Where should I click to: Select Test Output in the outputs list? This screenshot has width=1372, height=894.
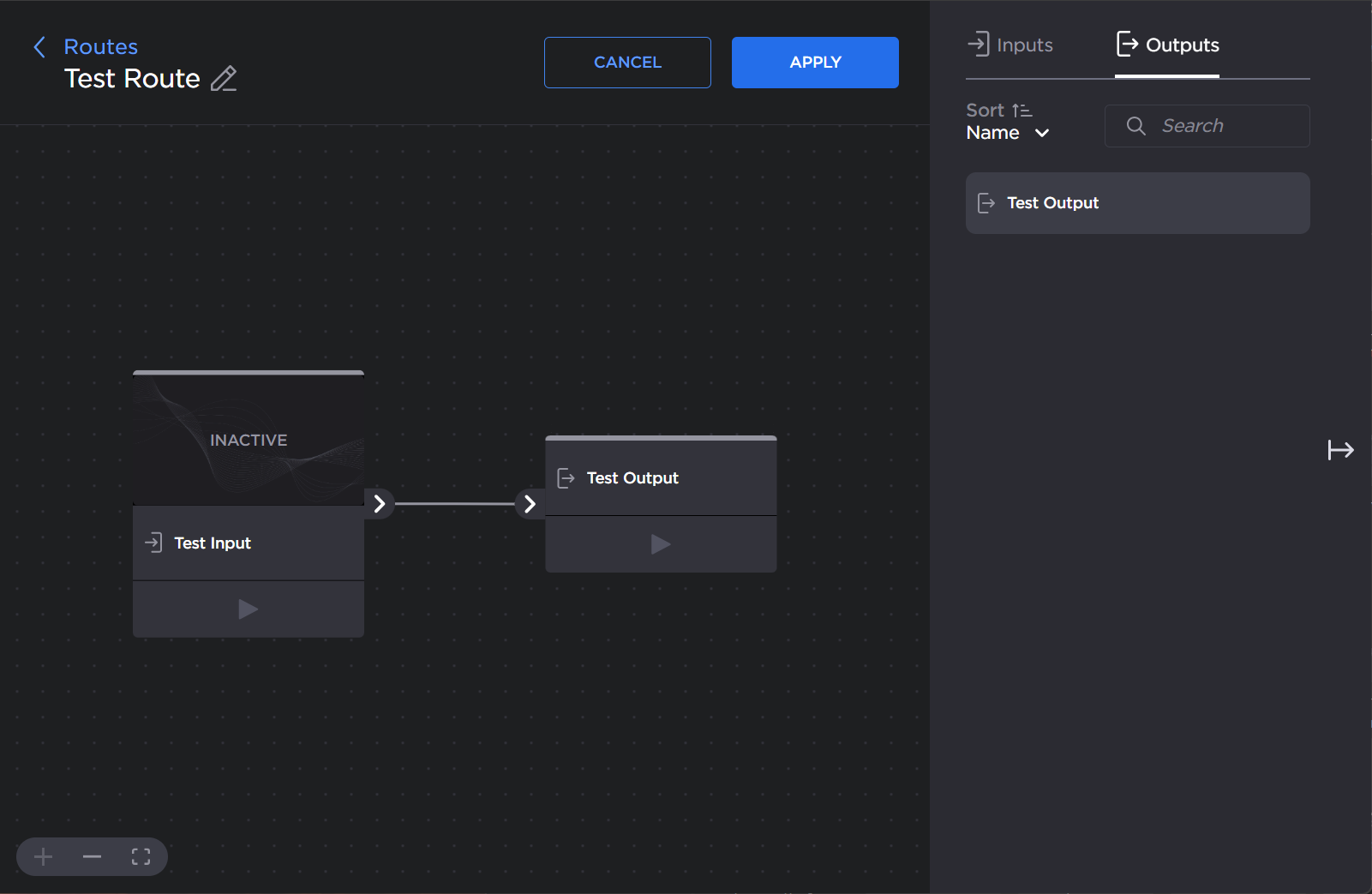[1137, 203]
